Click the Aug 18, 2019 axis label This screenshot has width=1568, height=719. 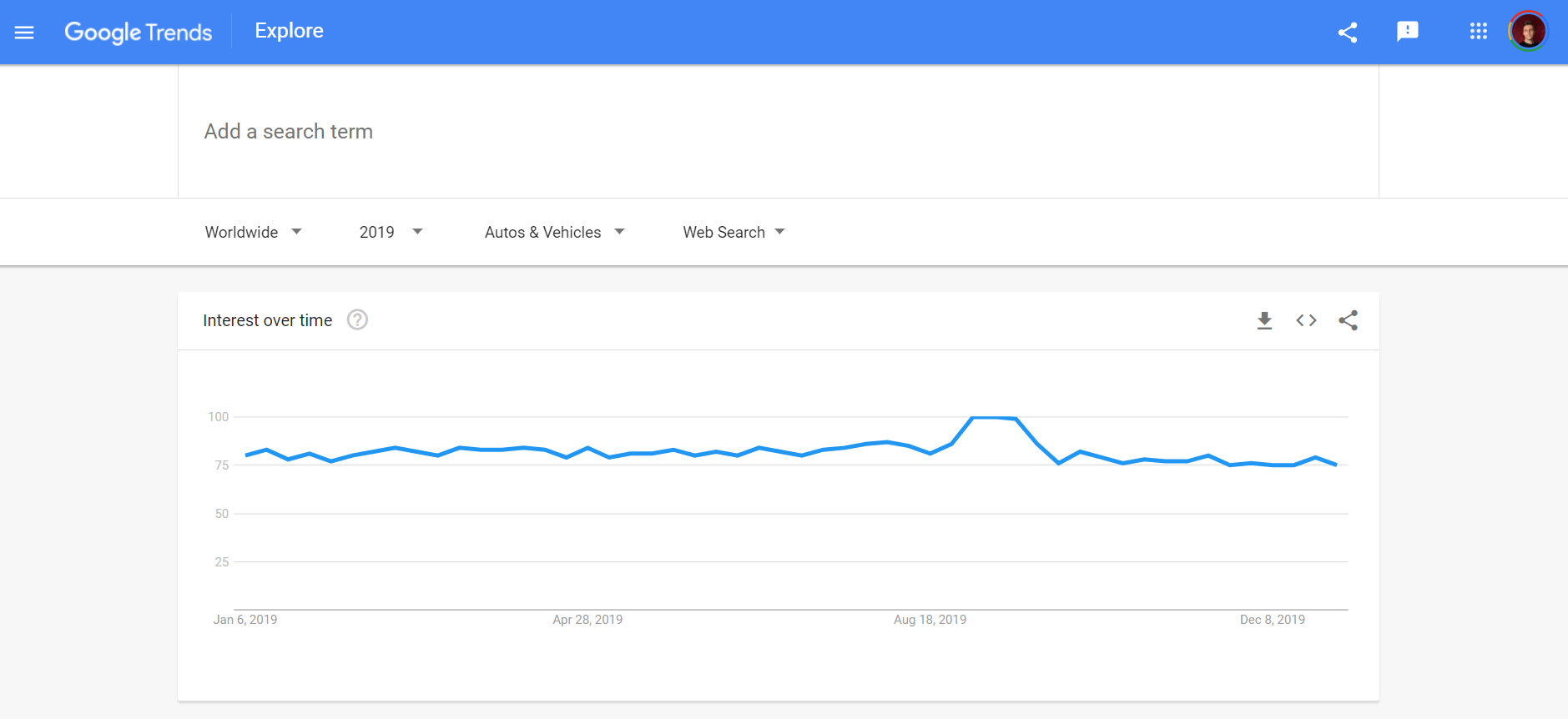930,619
